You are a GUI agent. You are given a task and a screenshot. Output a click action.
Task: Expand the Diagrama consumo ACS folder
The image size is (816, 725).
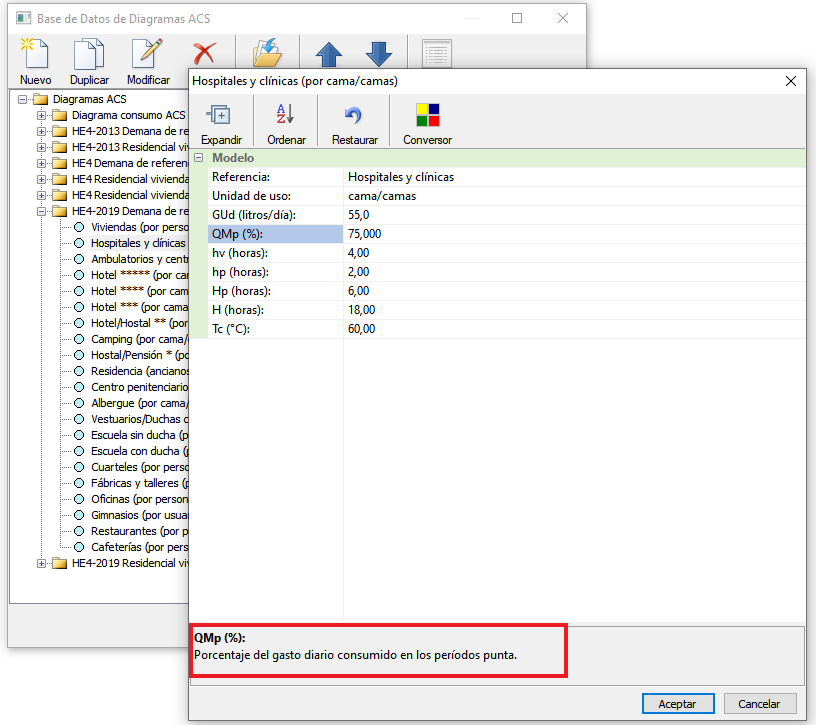point(42,115)
